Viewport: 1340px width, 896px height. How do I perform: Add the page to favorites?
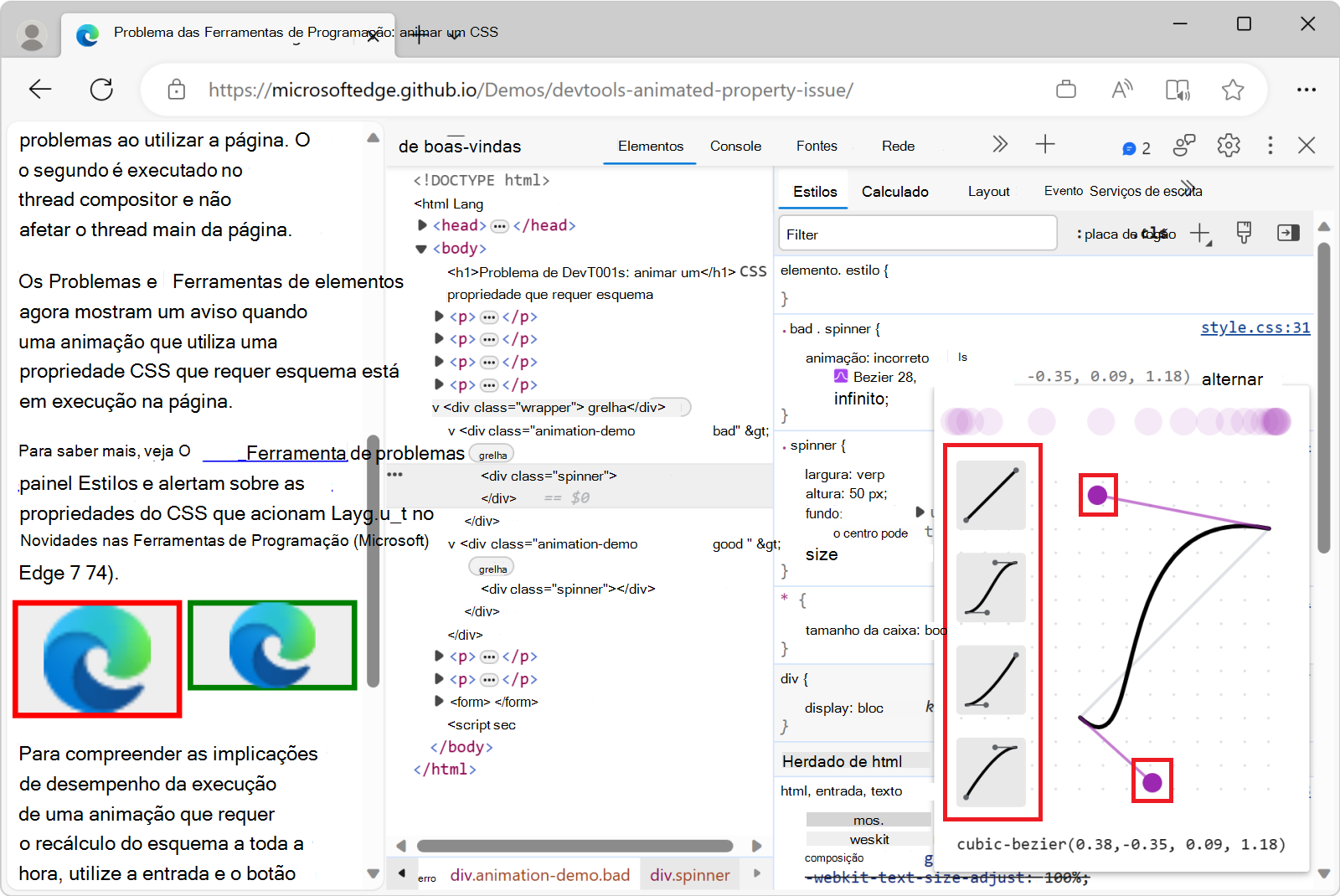click(x=1232, y=90)
